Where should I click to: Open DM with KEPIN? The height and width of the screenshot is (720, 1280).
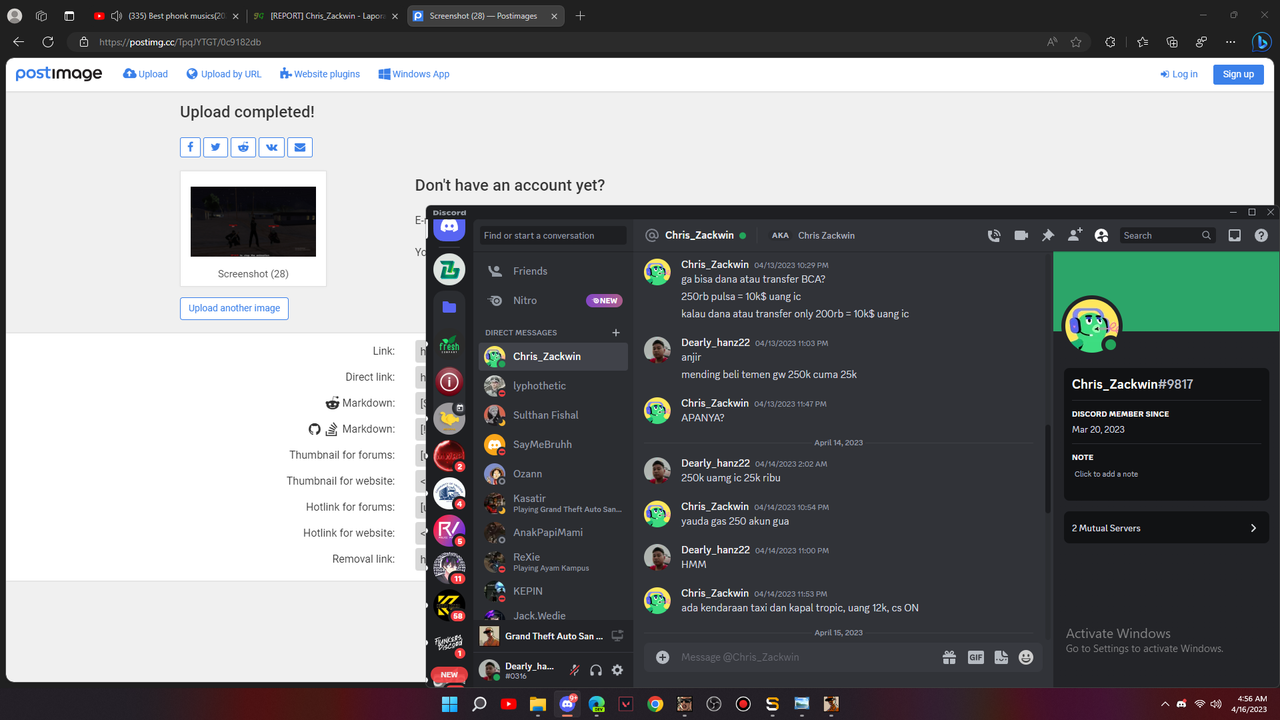tap(553, 591)
